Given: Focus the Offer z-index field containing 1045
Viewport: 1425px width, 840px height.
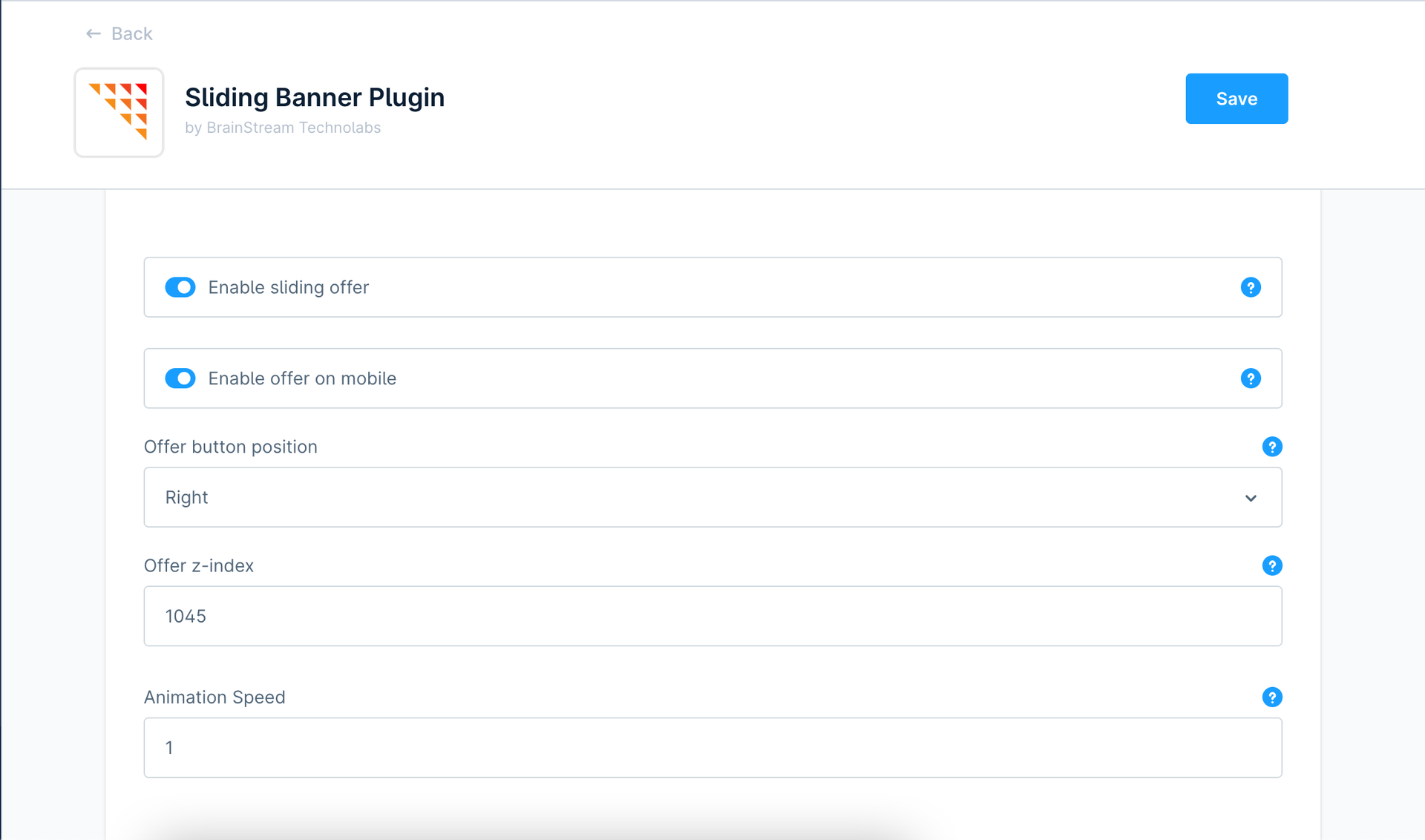Looking at the screenshot, I should click(x=712, y=616).
